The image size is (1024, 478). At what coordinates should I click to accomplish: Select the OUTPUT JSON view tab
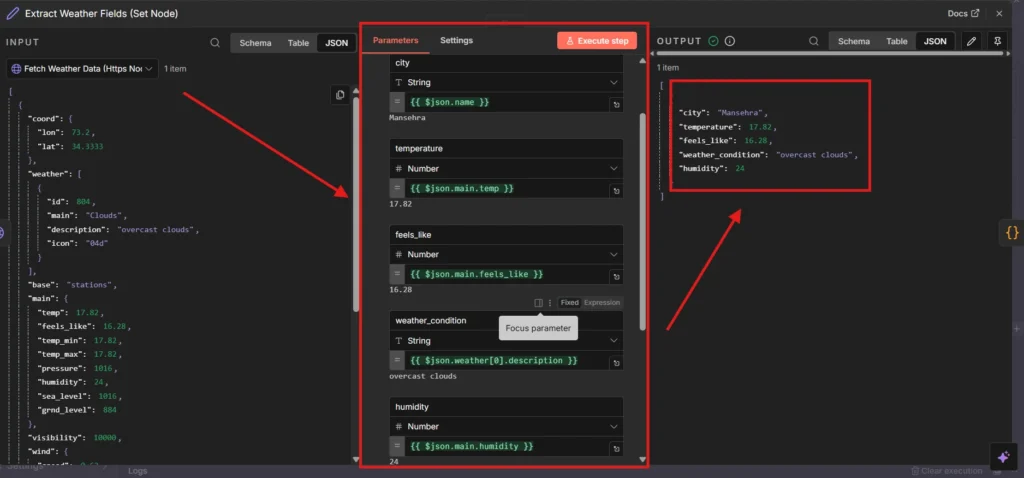[935, 40]
